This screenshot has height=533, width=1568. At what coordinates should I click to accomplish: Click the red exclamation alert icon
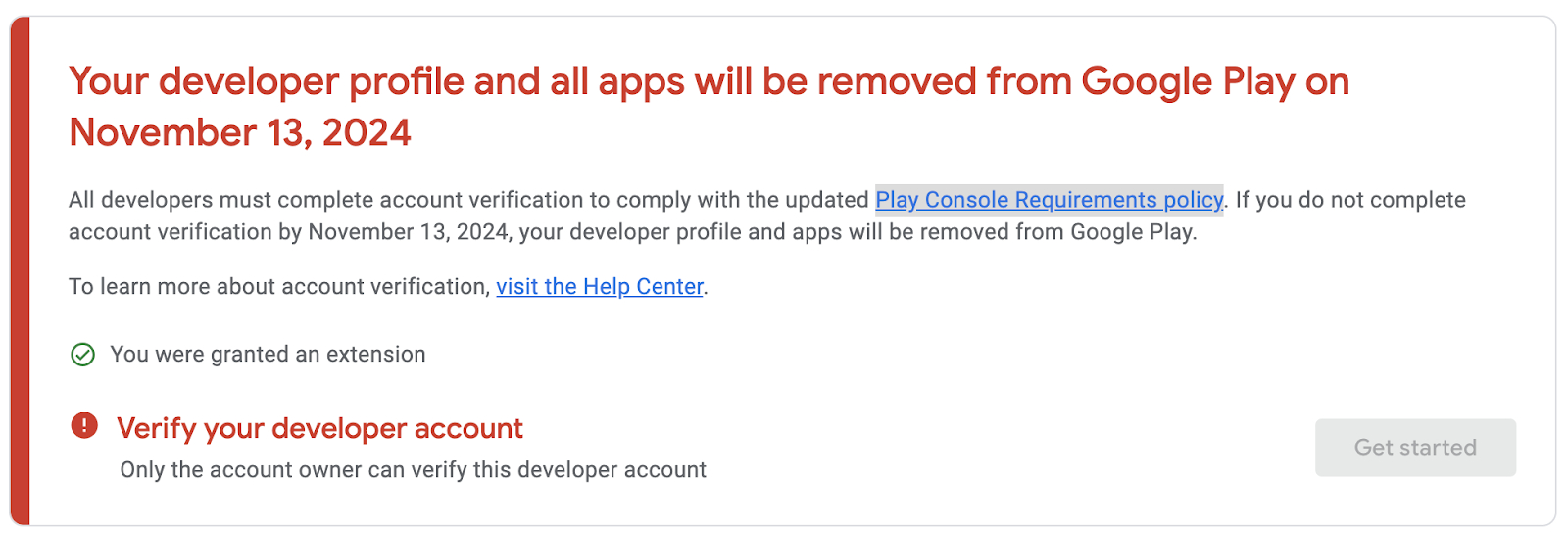pyautogui.click(x=84, y=425)
